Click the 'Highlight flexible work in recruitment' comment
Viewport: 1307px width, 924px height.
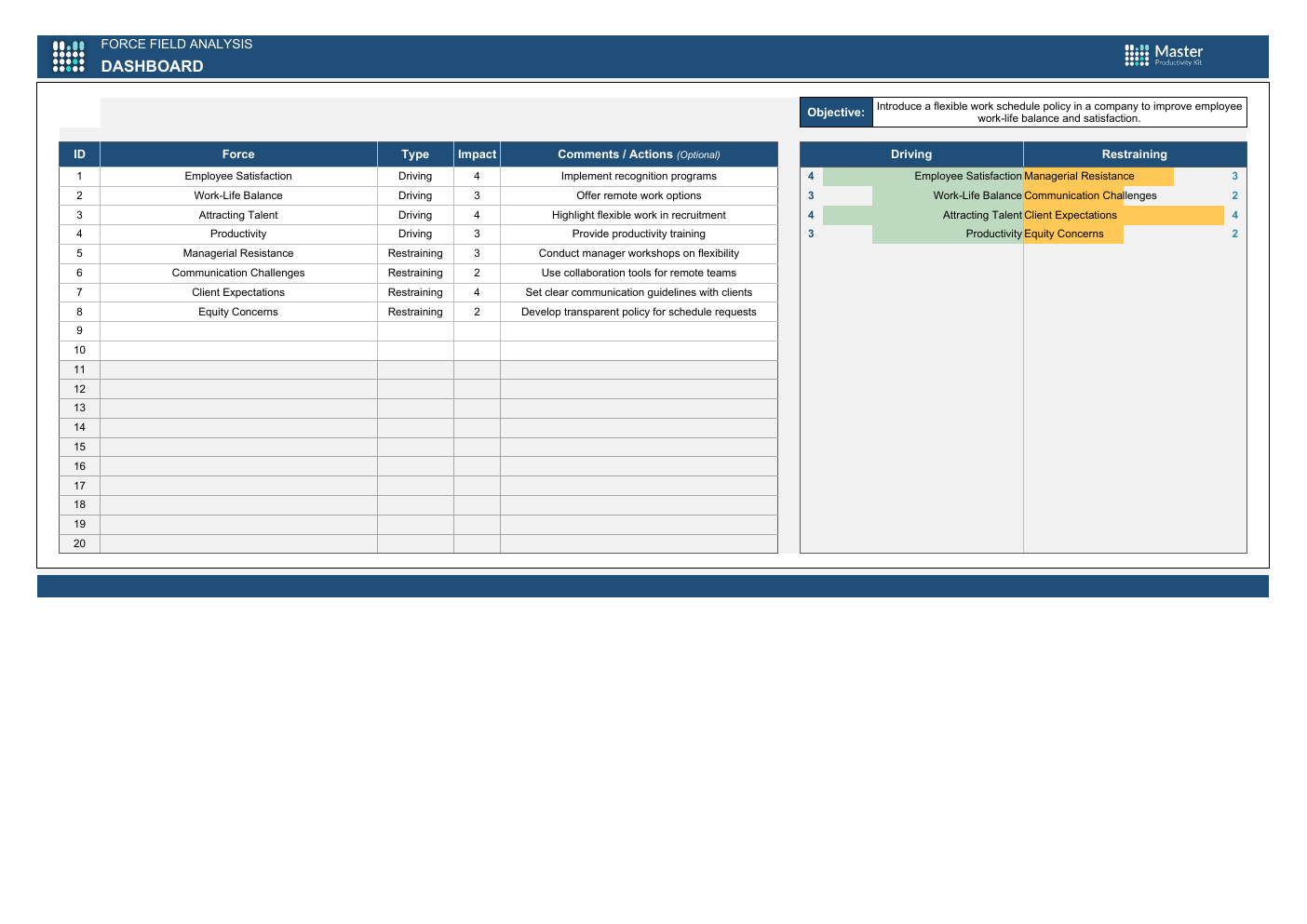(639, 215)
